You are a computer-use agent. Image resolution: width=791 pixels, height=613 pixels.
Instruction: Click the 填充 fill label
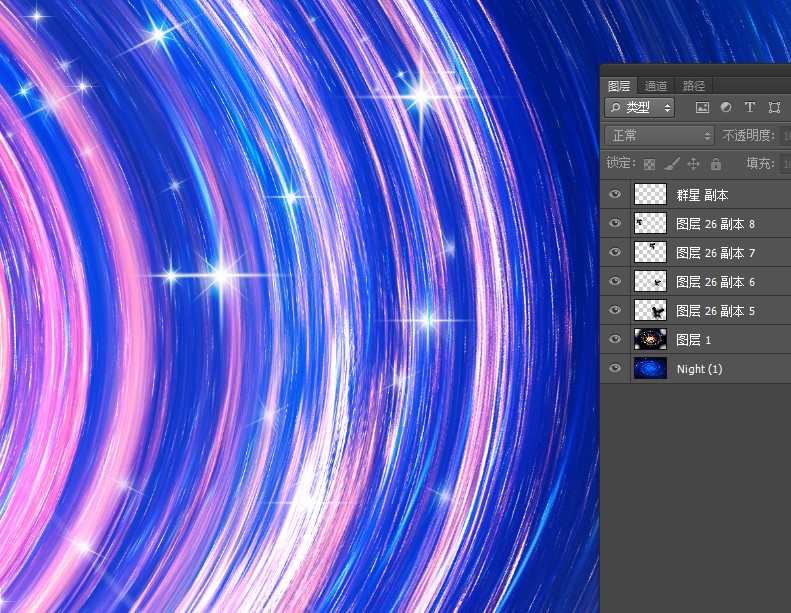pyautogui.click(x=760, y=163)
